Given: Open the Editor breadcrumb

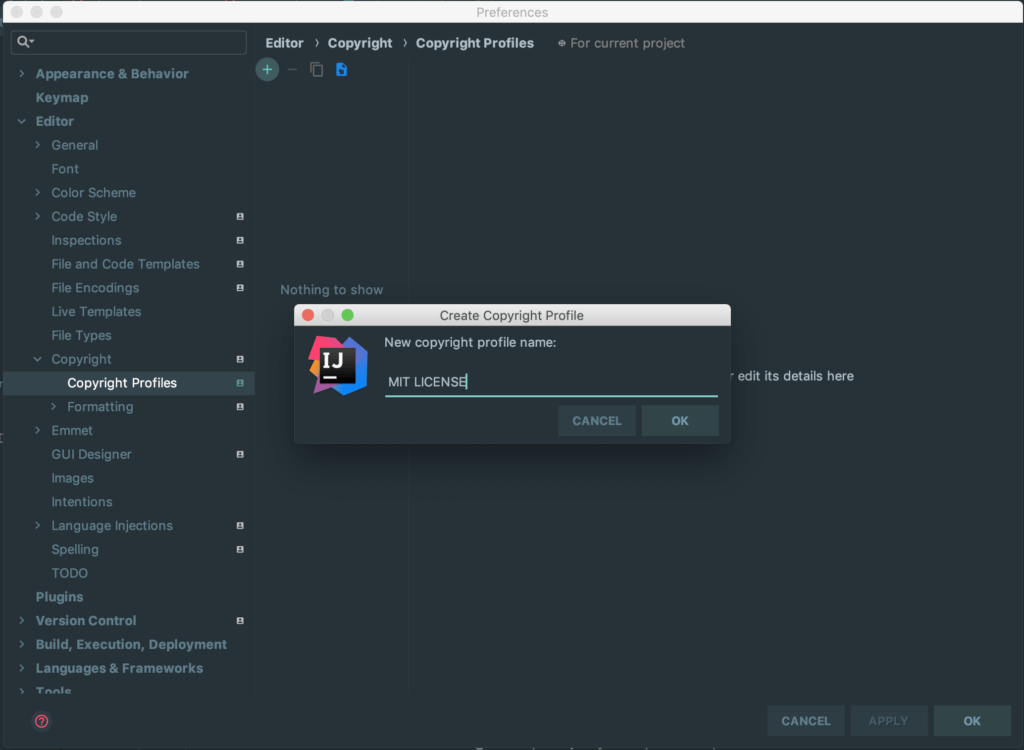Looking at the screenshot, I should 284,43.
